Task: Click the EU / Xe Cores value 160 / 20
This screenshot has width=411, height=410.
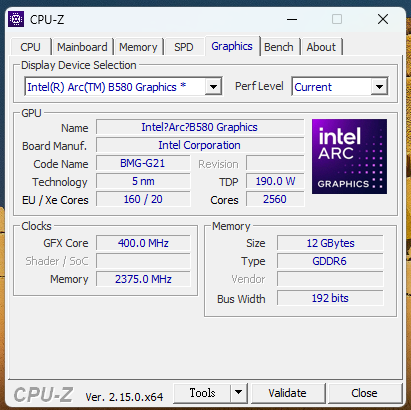Action: tap(143, 199)
